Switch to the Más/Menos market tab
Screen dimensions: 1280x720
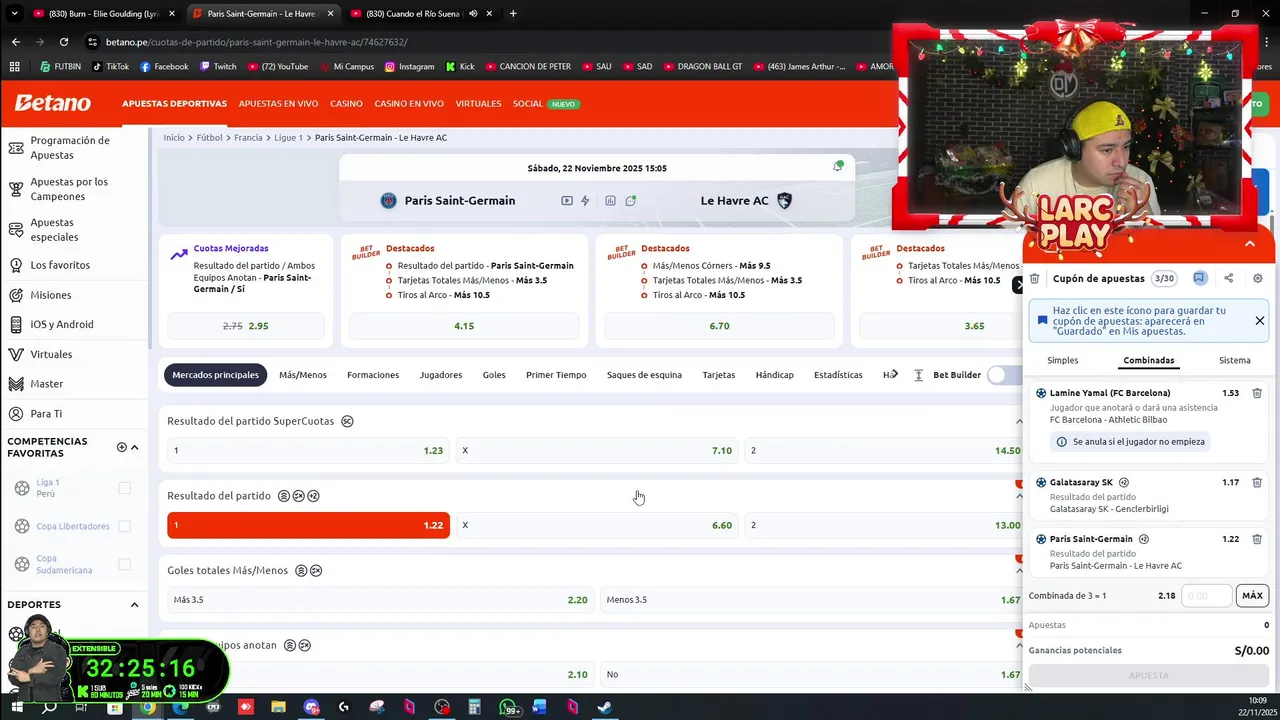[303, 375]
